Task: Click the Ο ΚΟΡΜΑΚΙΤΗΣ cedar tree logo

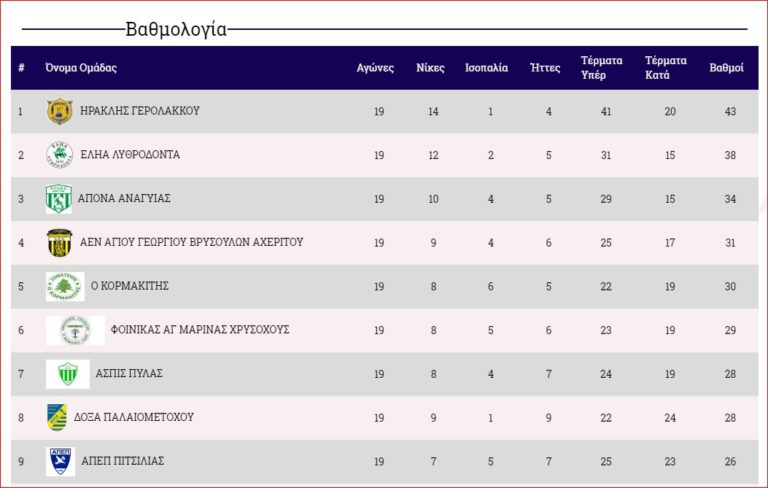Action: click(x=65, y=286)
